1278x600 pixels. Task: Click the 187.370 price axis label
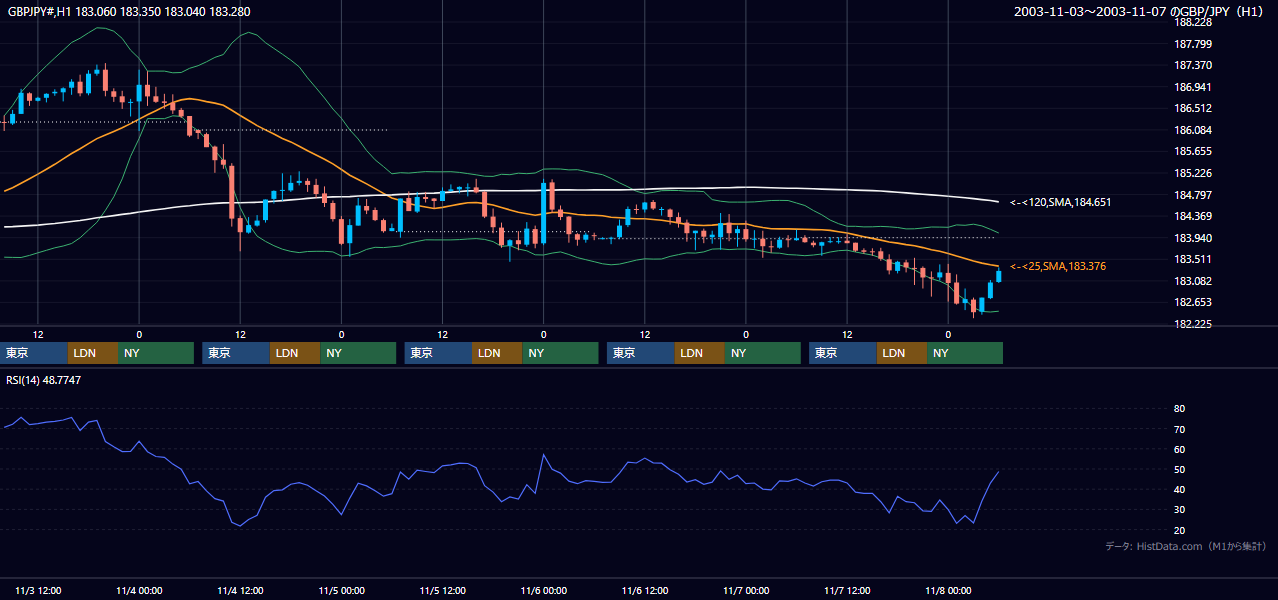1192,65
